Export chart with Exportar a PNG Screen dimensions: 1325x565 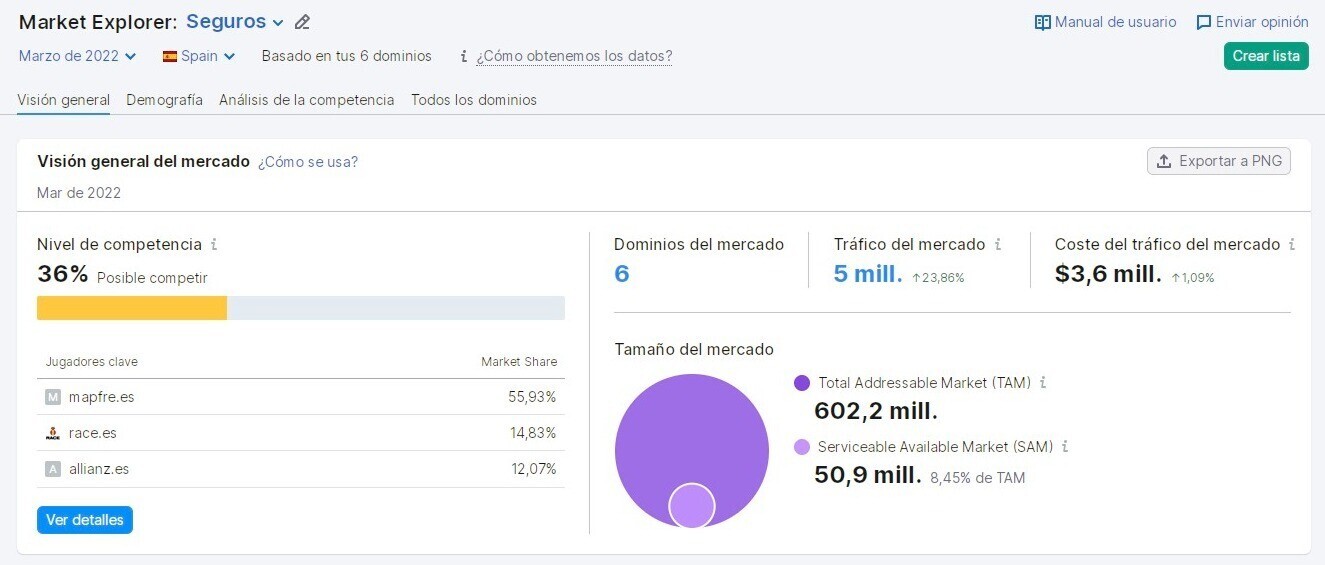point(1218,161)
